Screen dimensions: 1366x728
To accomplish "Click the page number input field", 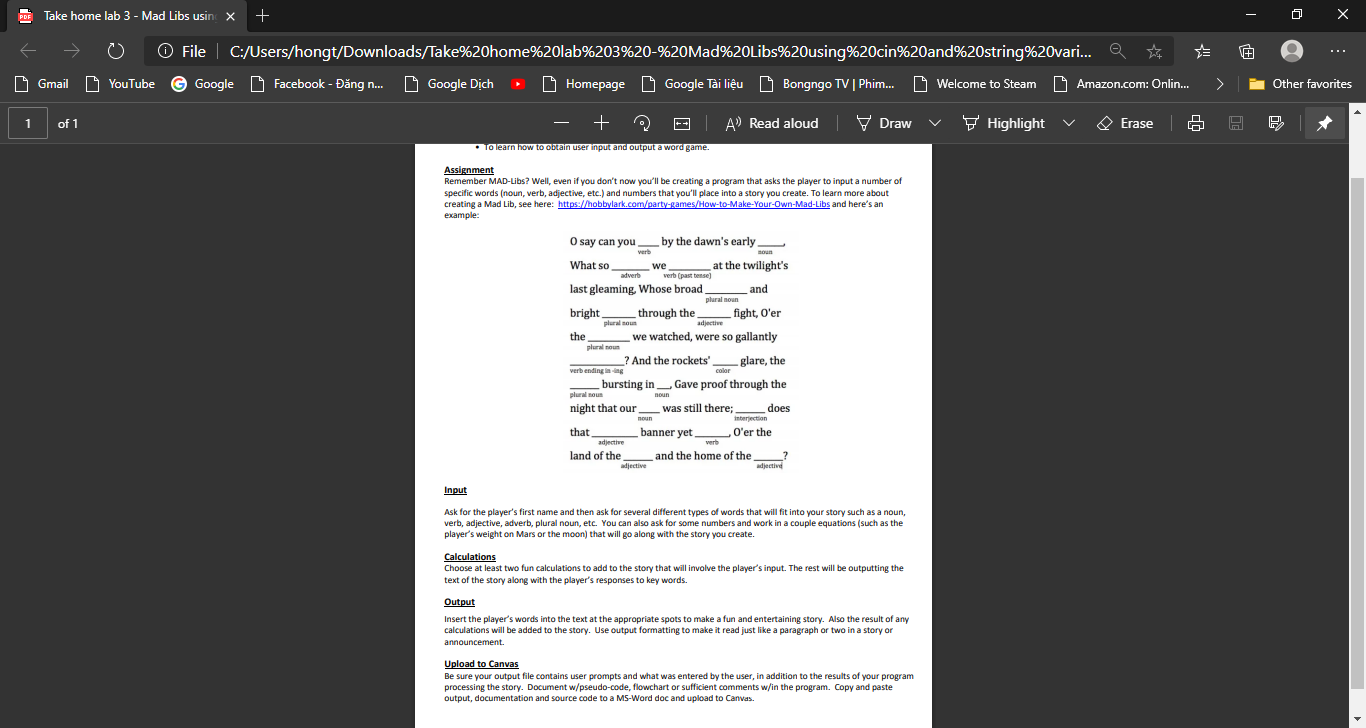I will point(28,123).
